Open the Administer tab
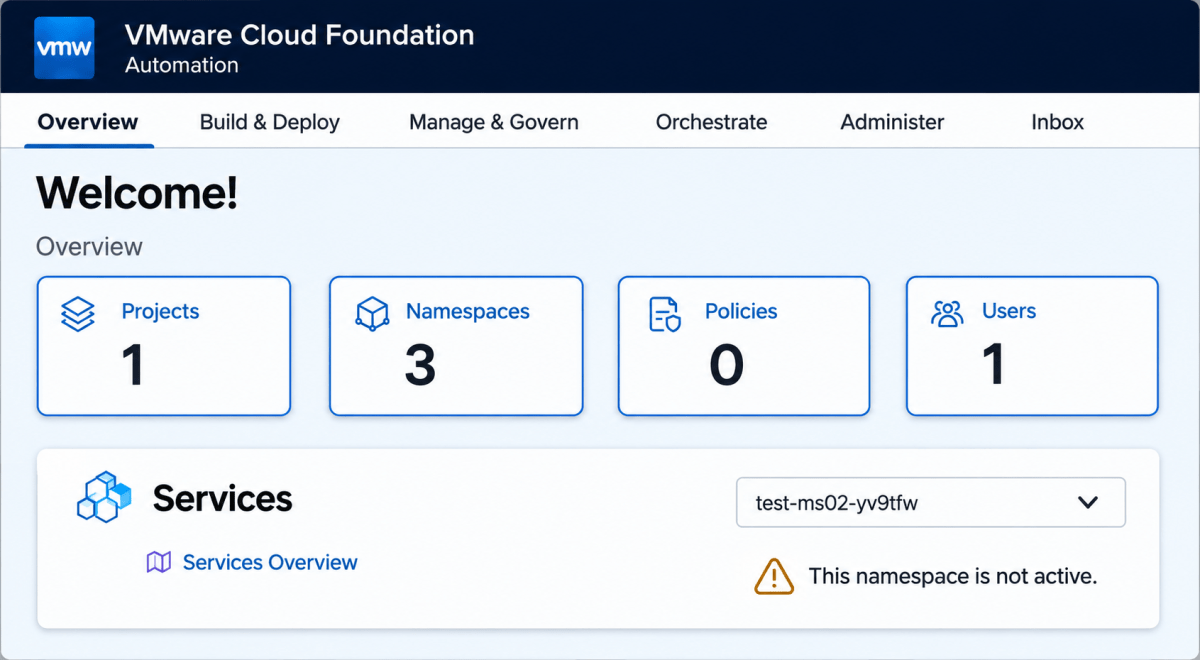1200x660 pixels. (x=892, y=122)
